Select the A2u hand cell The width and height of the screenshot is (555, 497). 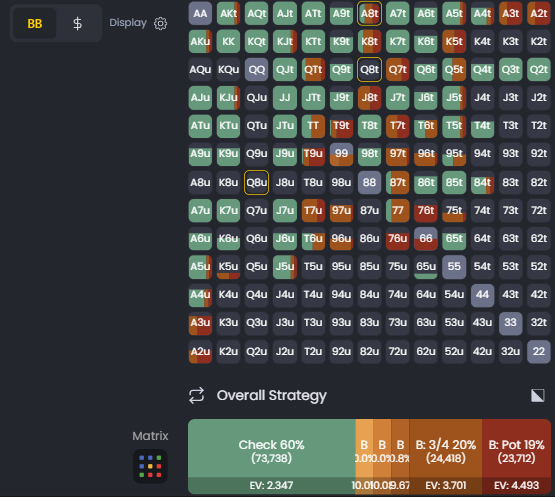point(200,351)
